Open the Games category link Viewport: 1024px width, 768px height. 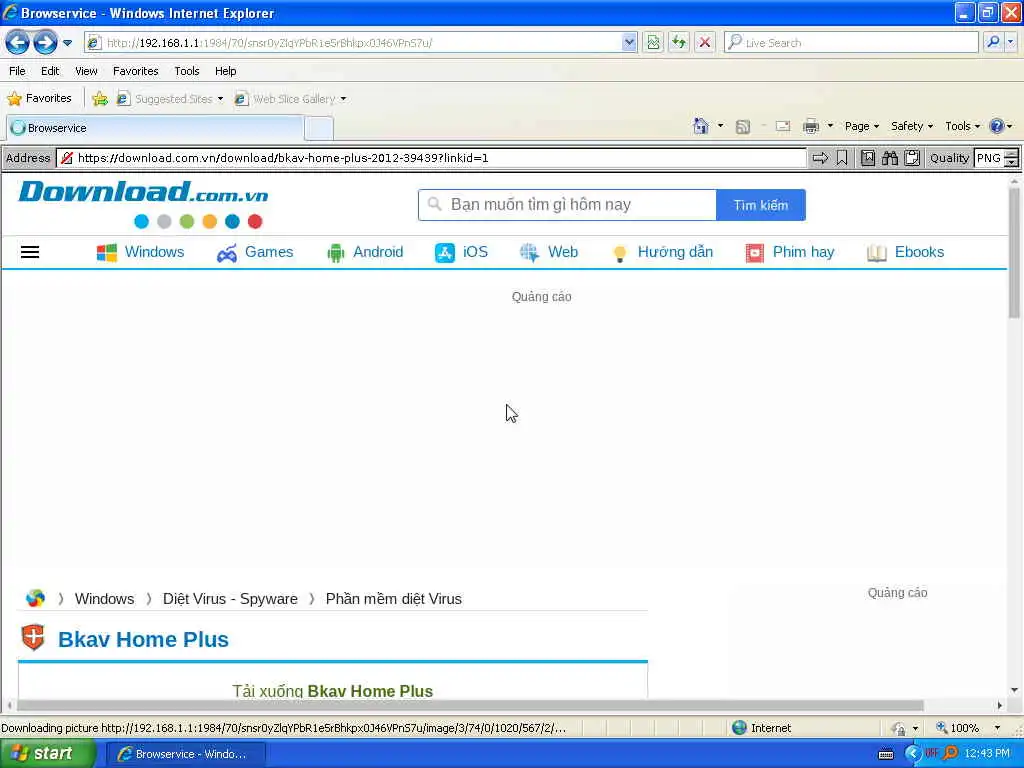pyautogui.click(x=255, y=252)
